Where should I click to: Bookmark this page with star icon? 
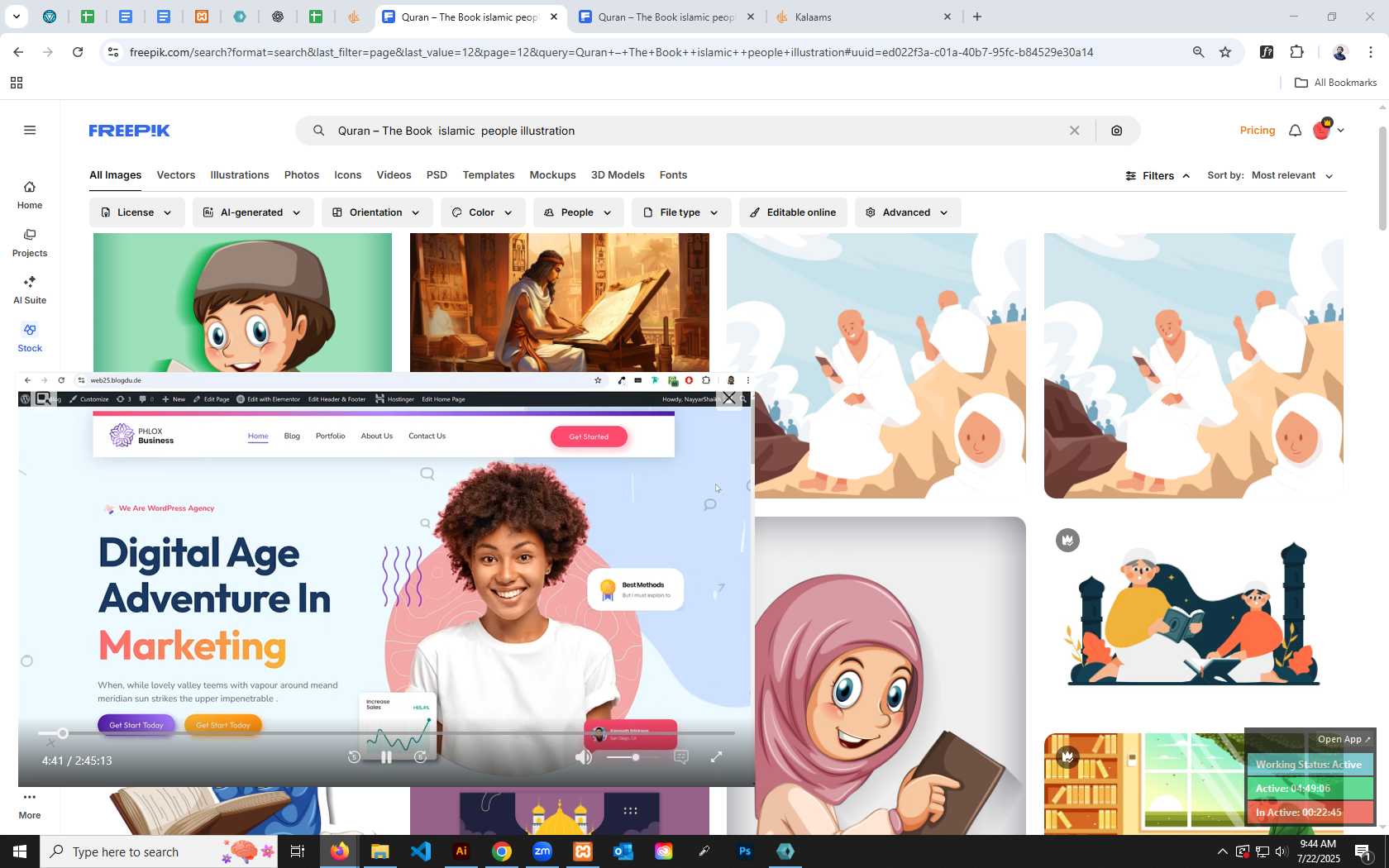(x=1225, y=52)
